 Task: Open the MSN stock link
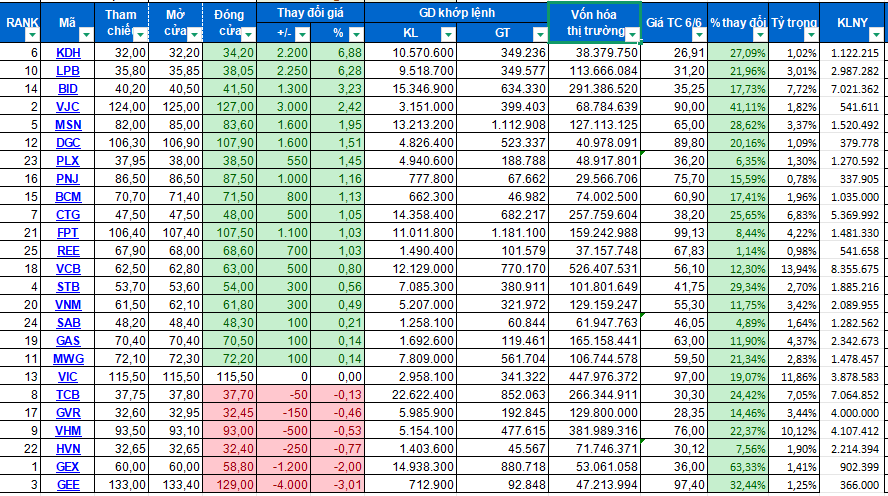pyautogui.click(x=68, y=125)
